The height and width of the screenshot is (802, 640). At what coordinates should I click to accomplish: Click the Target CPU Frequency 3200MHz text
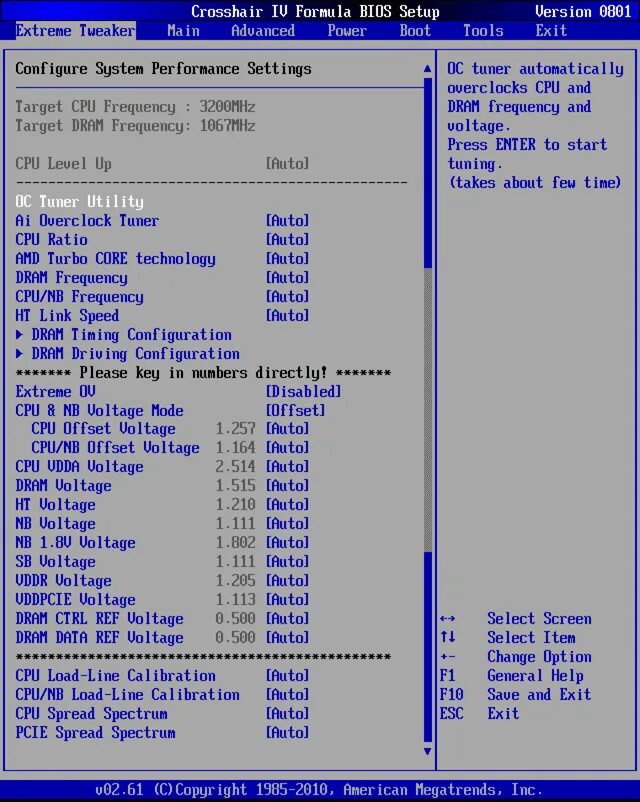pyautogui.click(x=135, y=106)
